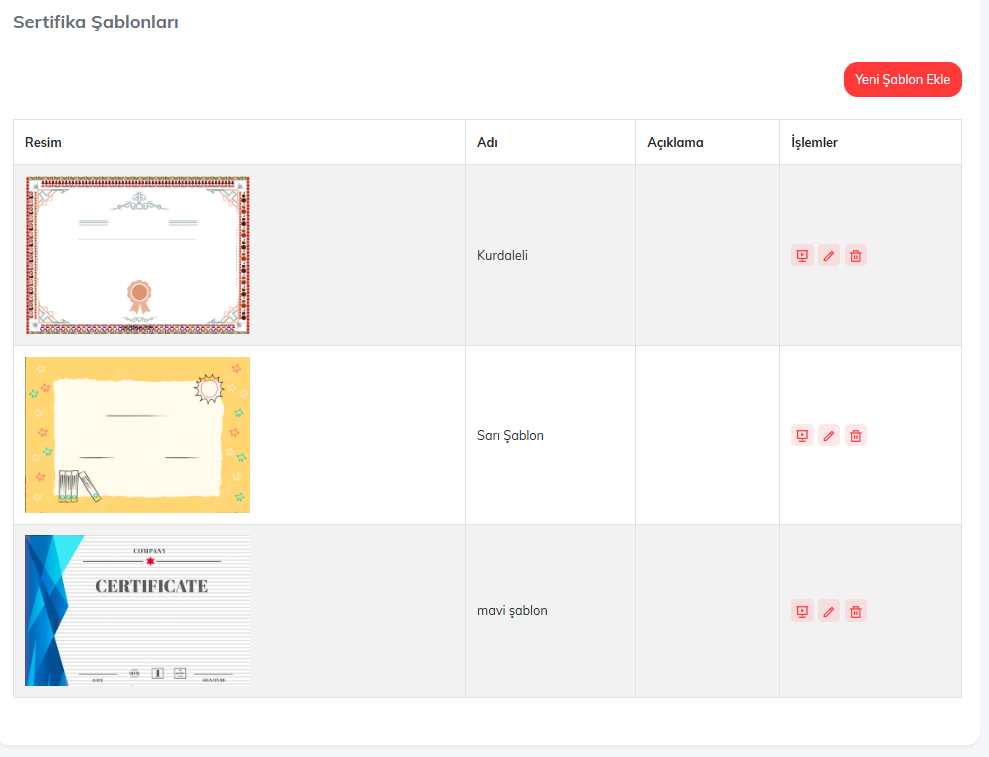The width and height of the screenshot is (989, 757).
Task: Open the yellow Sarı Şablon thumbnail
Action: tap(138, 435)
